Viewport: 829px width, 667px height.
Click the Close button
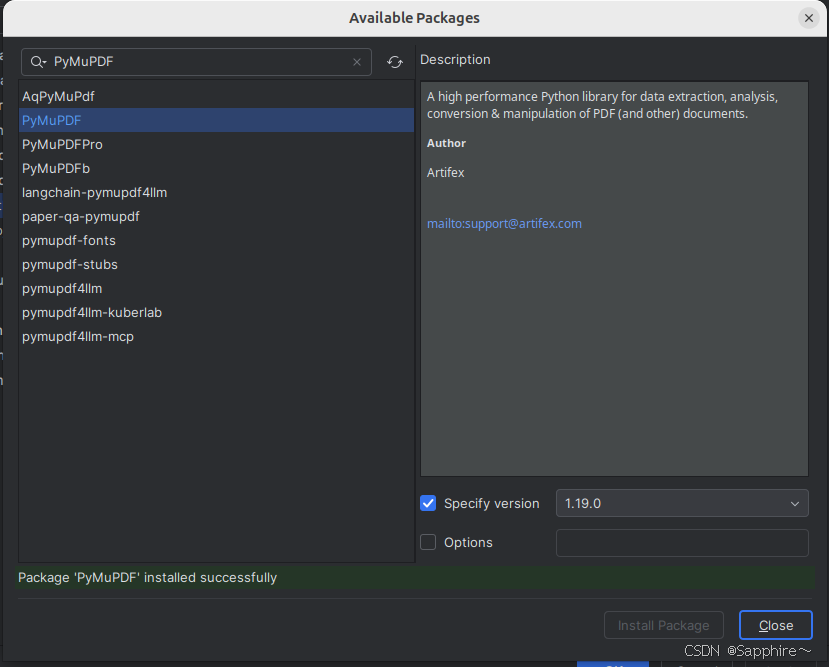(x=776, y=625)
